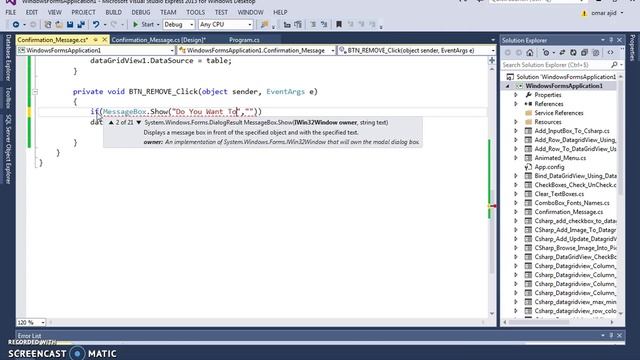Open the PROJECT menu
640x360 pixels.
pos(83,12)
